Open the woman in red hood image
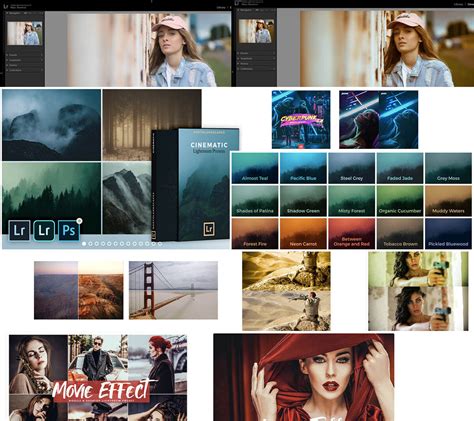The width and height of the screenshot is (474, 421). pos(304,377)
